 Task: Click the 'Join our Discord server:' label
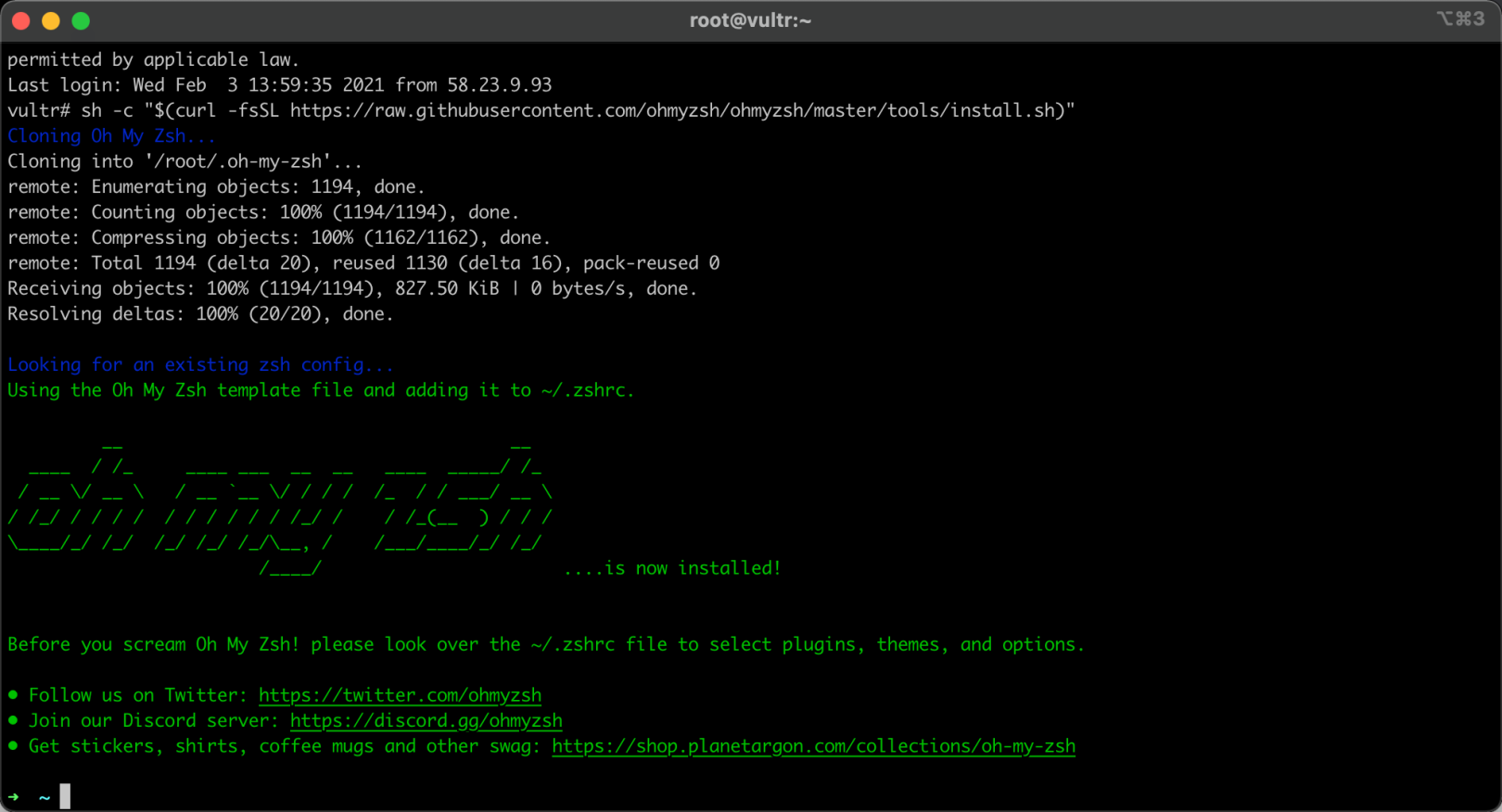[154, 720]
